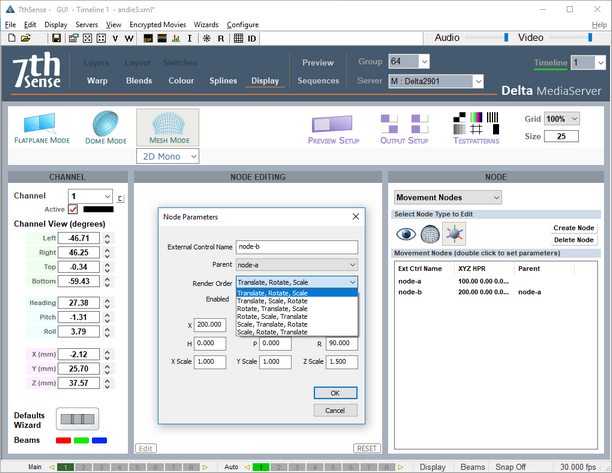Click the External Control Name field
The height and width of the screenshot is (473, 612).
tap(297, 247)
